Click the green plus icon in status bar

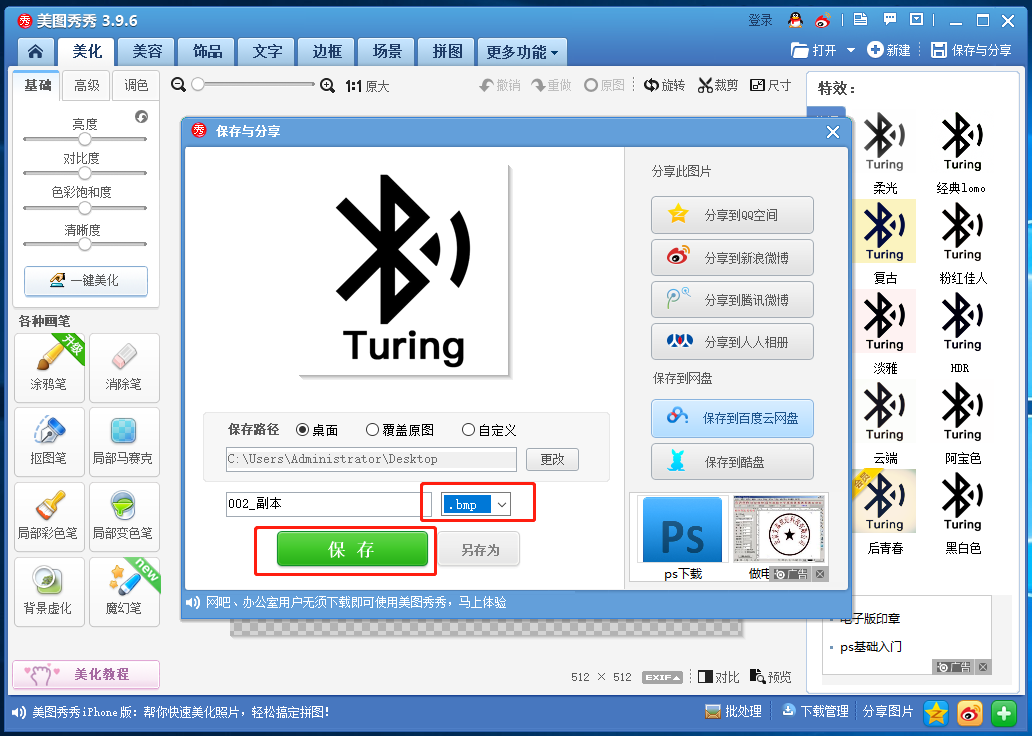pos(1004,713)
